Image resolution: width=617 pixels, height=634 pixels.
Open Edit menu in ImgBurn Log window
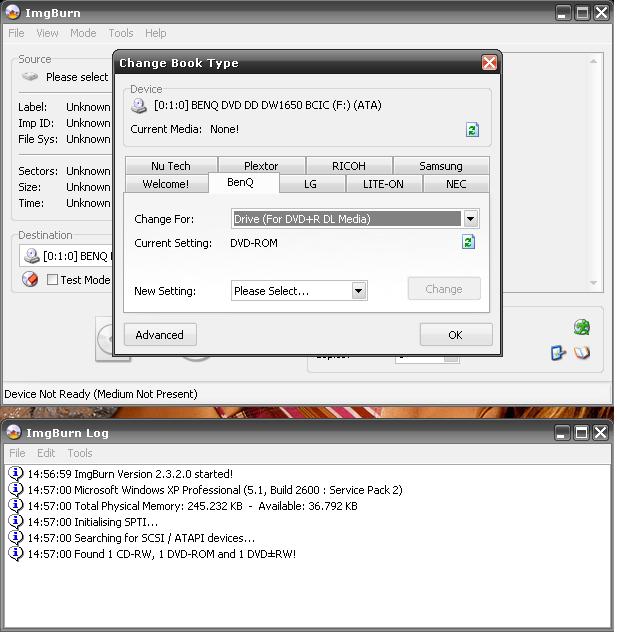[46, 454]
